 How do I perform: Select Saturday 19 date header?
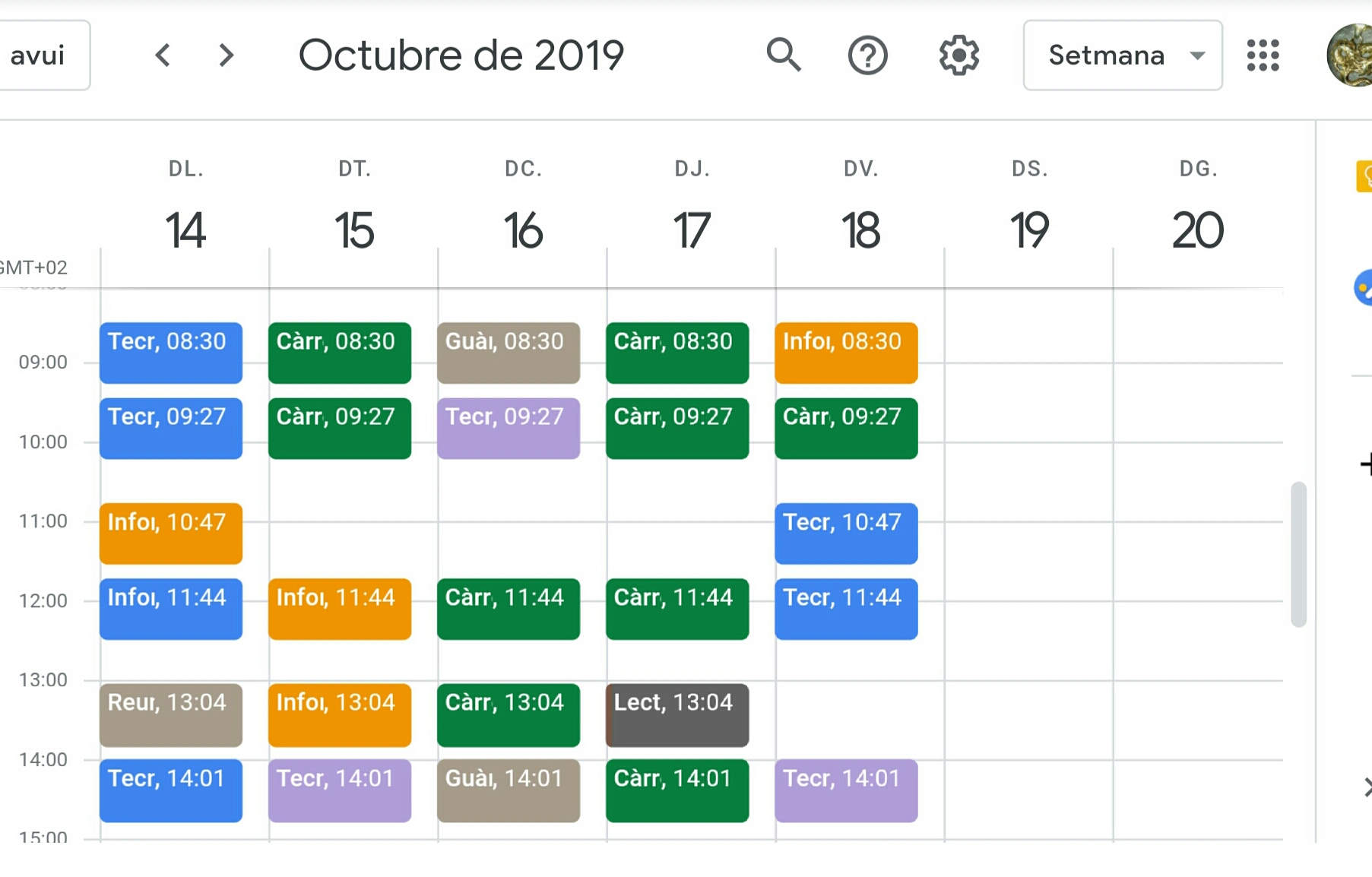[x=1029, y=230]
